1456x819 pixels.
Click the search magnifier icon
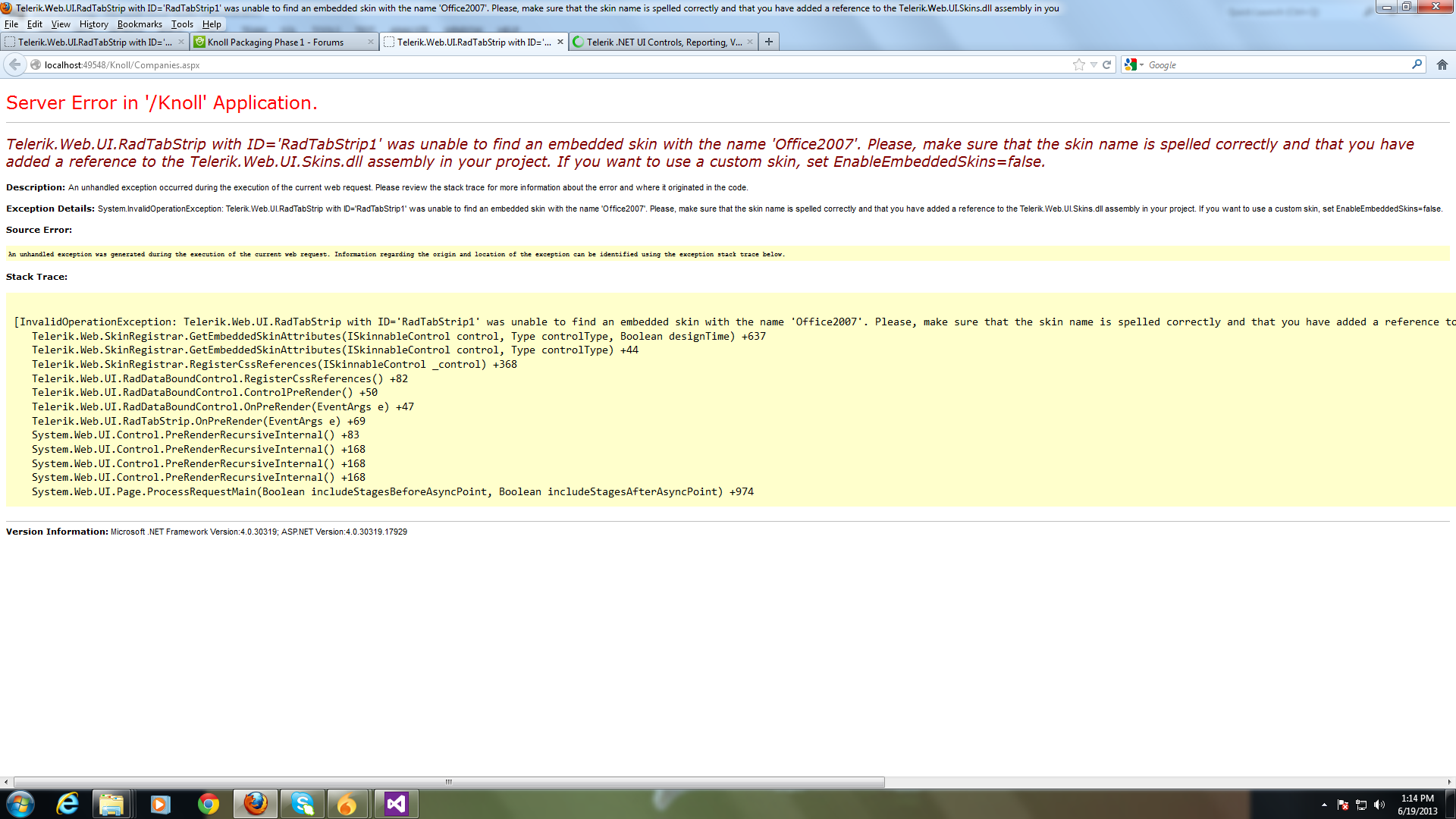click(1416, 64)
